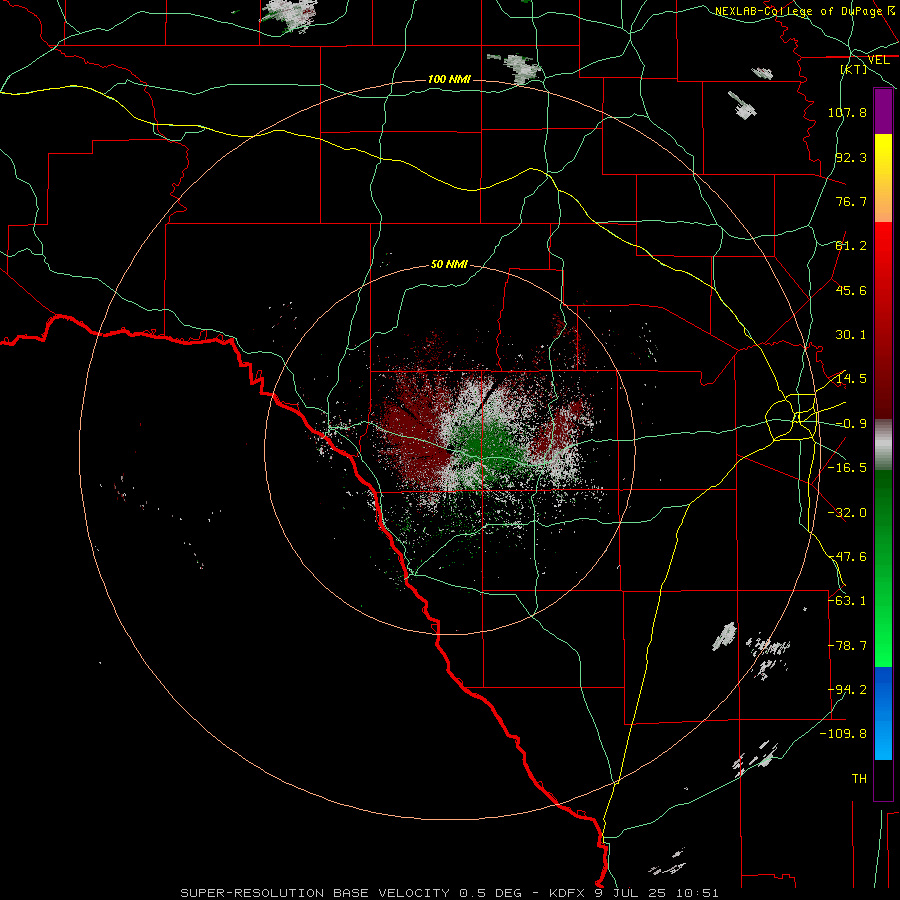Click the 45.6 value on velocity scale
The image size is (900, 900).
851,290
